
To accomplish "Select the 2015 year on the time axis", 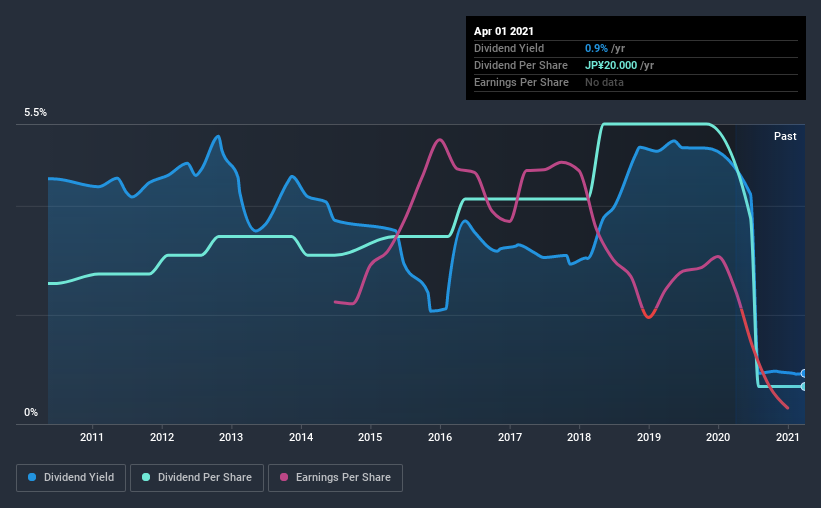I will [x=370, y=437].
